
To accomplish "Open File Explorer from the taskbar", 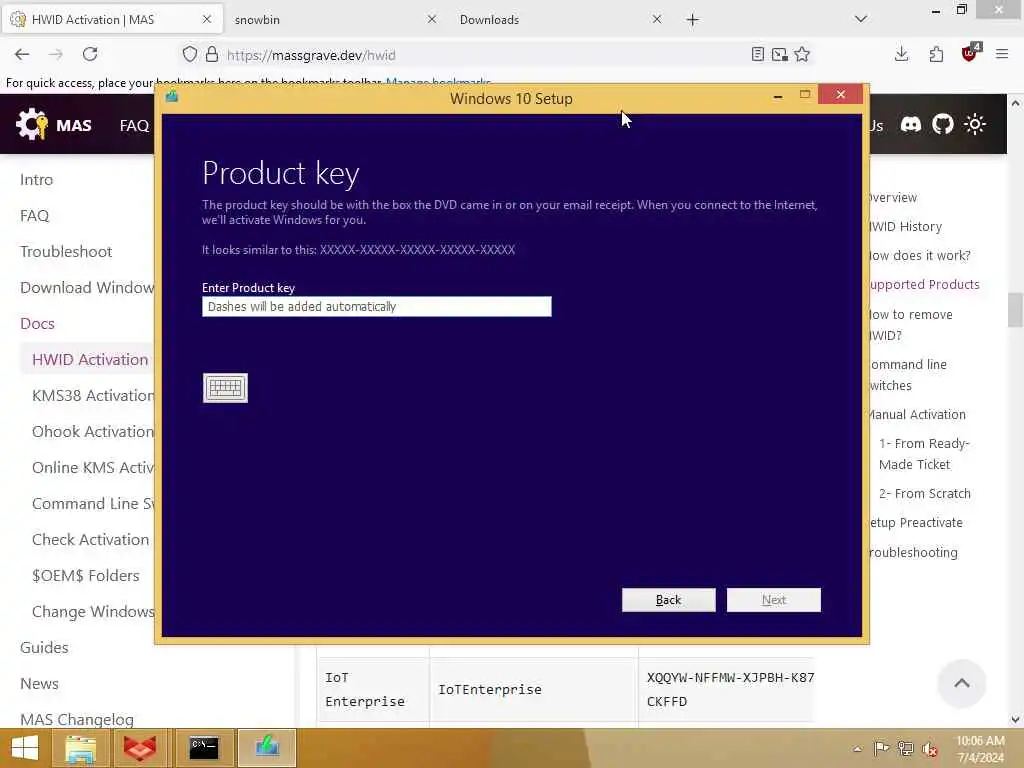I will click(x=80, y=748).
